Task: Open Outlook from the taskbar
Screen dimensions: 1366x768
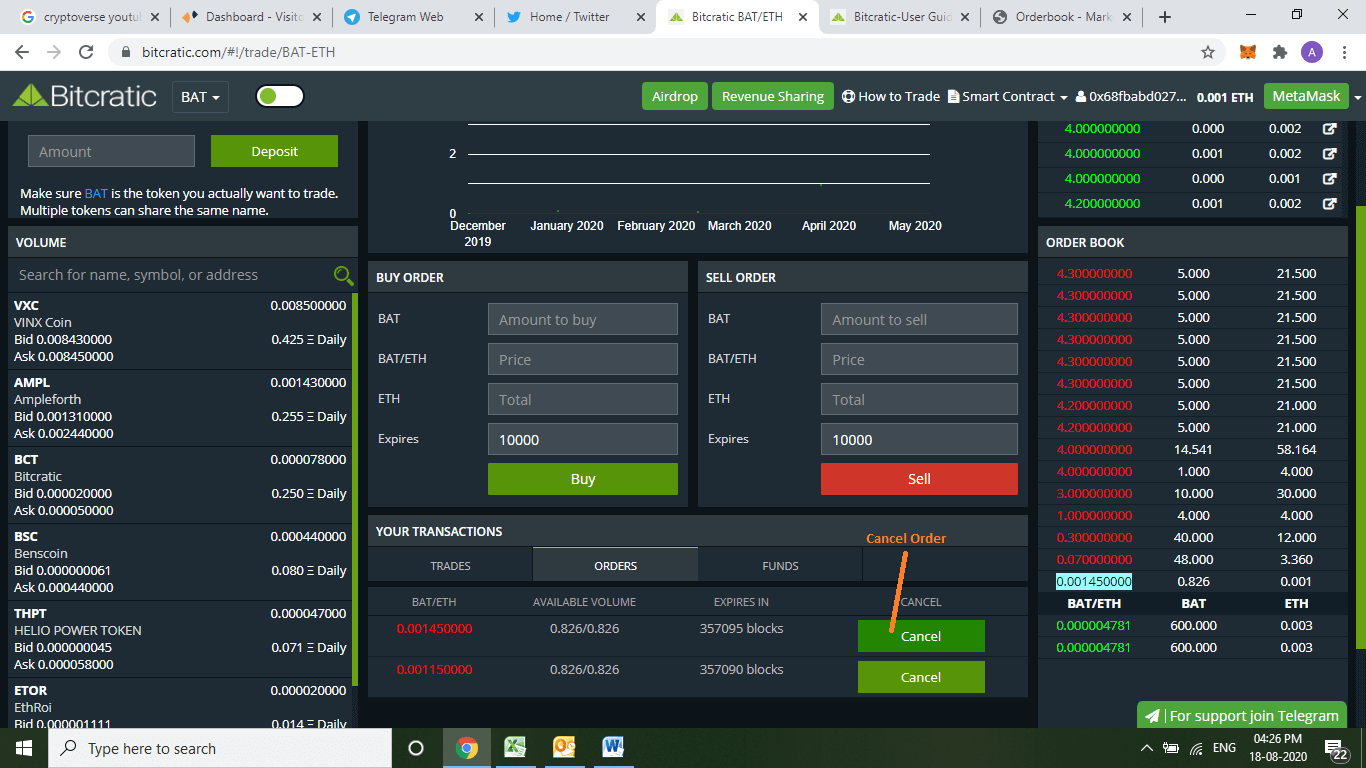Action: pyautogui.click(x=564, y=748)
